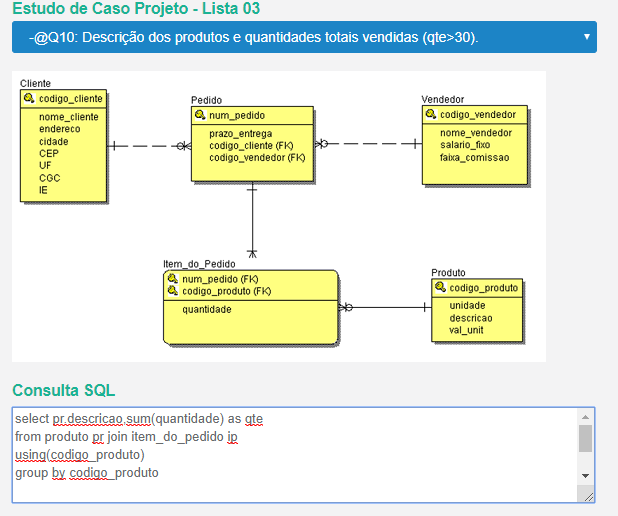Click 'prazo_entrega' attribute in Pedido

tap(240, 134)
